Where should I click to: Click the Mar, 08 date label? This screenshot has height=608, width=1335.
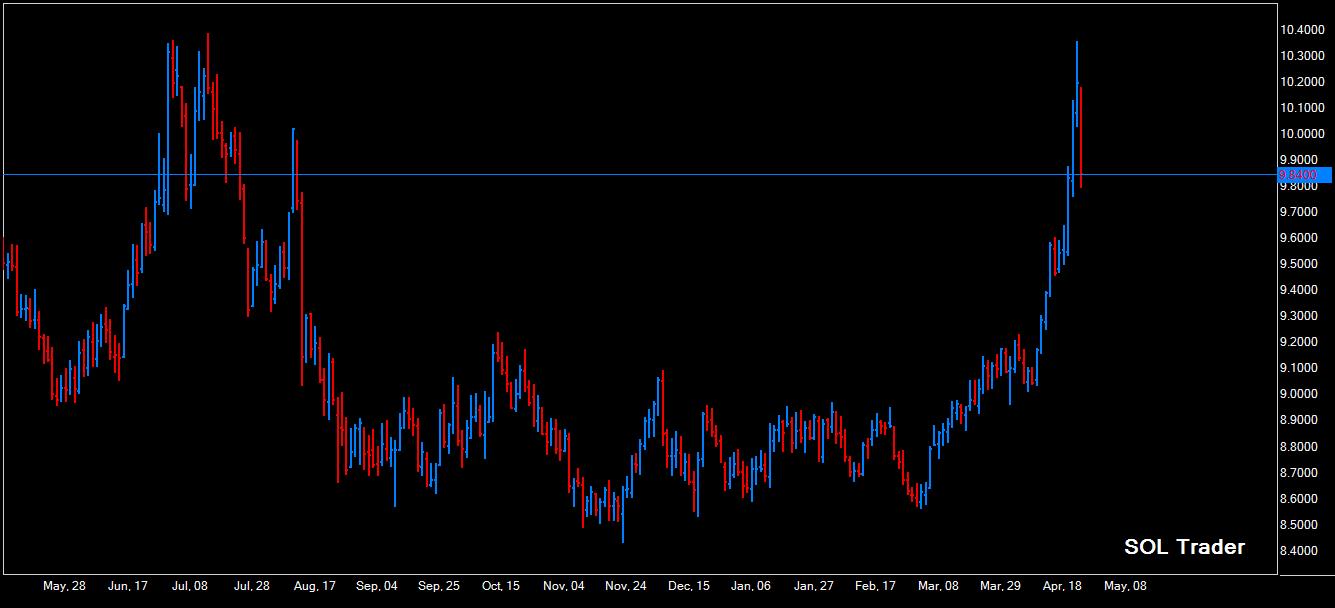[x=938, y=587]
